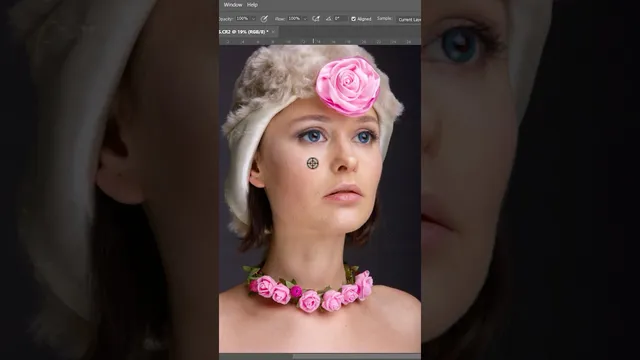Open the Window menu

233,5
